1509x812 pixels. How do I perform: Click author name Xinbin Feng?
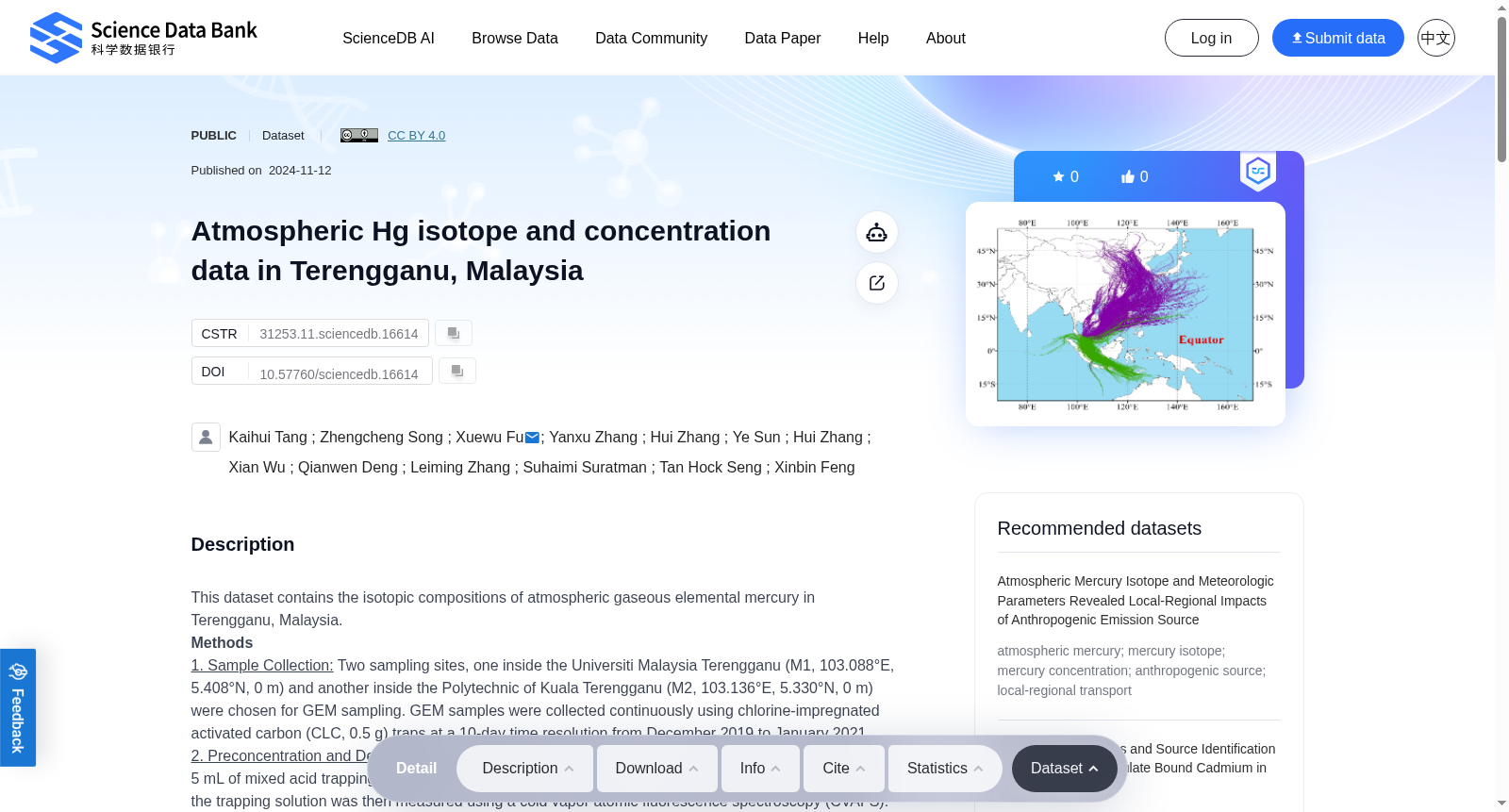(x=815, y=467)
